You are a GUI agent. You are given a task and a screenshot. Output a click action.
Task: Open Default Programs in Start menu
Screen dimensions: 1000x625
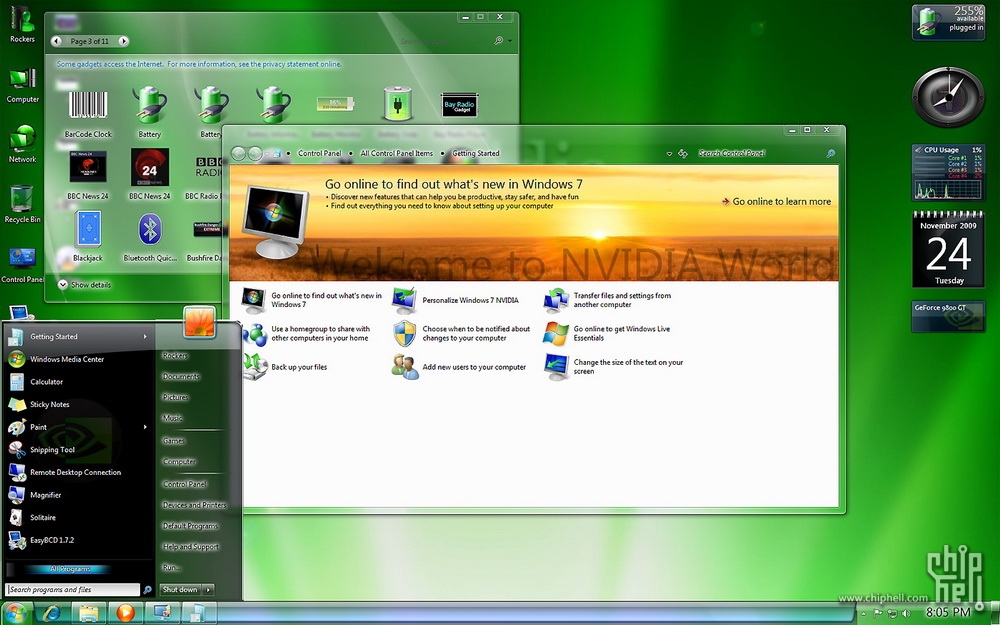pyautogui.click(x=190, y=526)
